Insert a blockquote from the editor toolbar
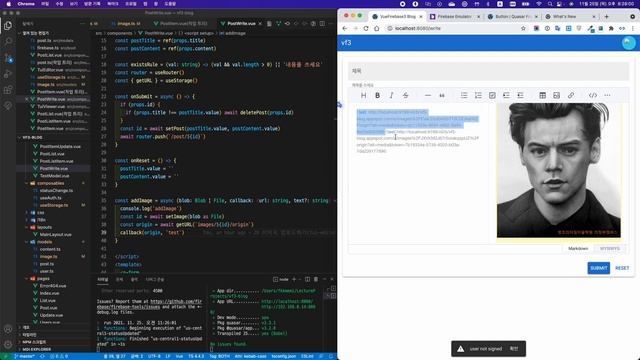The width and height of the screenshot is (640, 360). [442, 95]
